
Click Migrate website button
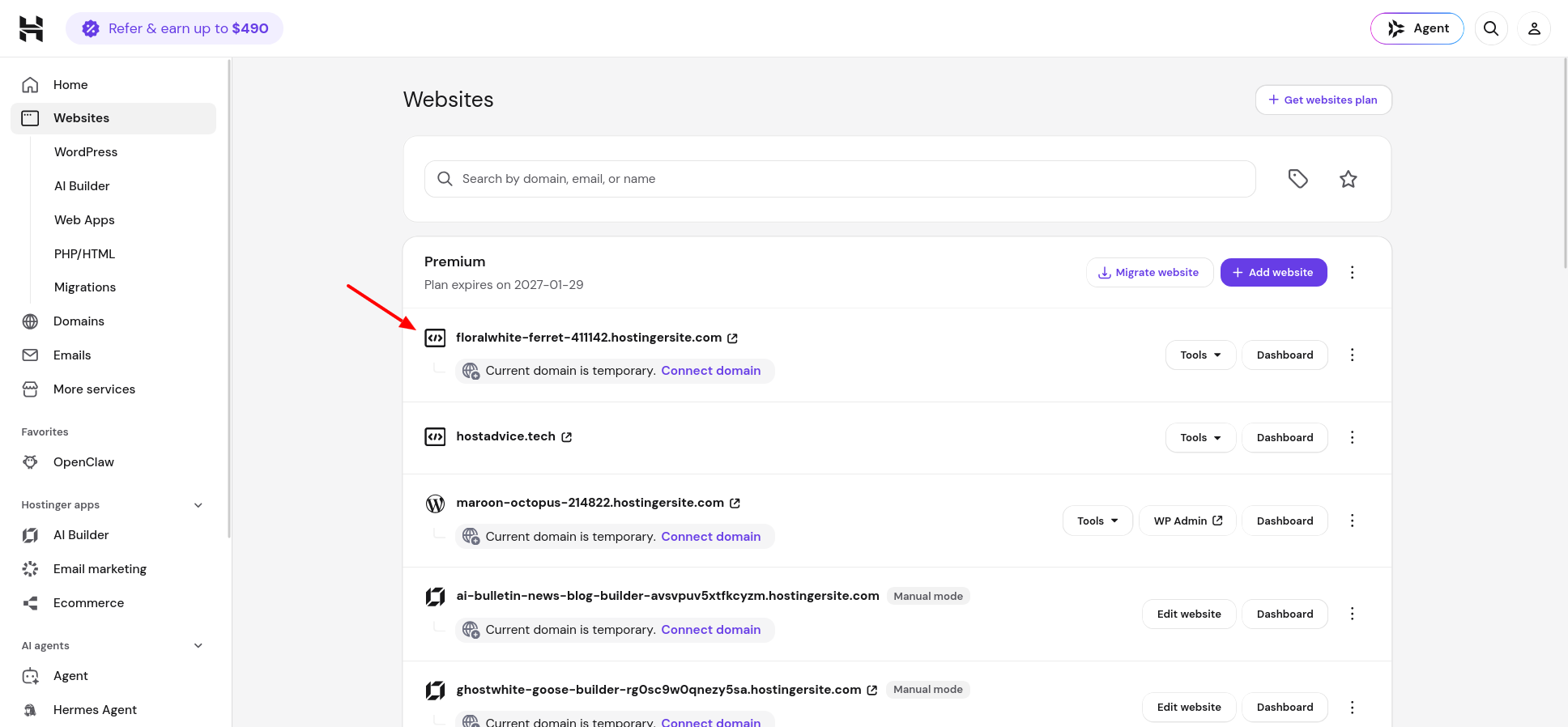point(1149,272)
